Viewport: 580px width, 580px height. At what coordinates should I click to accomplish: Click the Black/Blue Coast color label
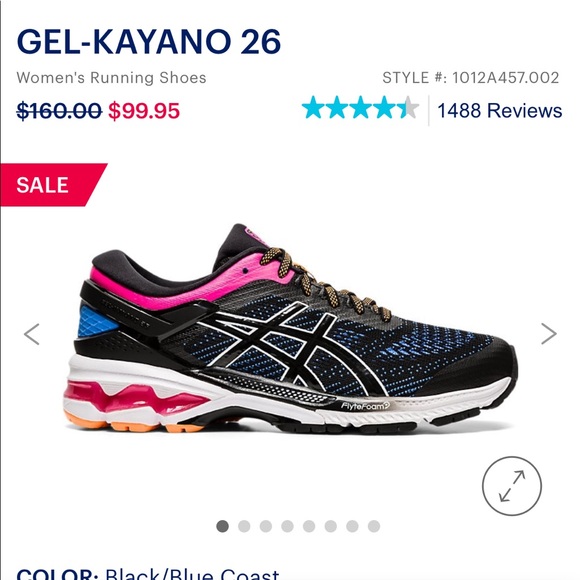point(192,573)
